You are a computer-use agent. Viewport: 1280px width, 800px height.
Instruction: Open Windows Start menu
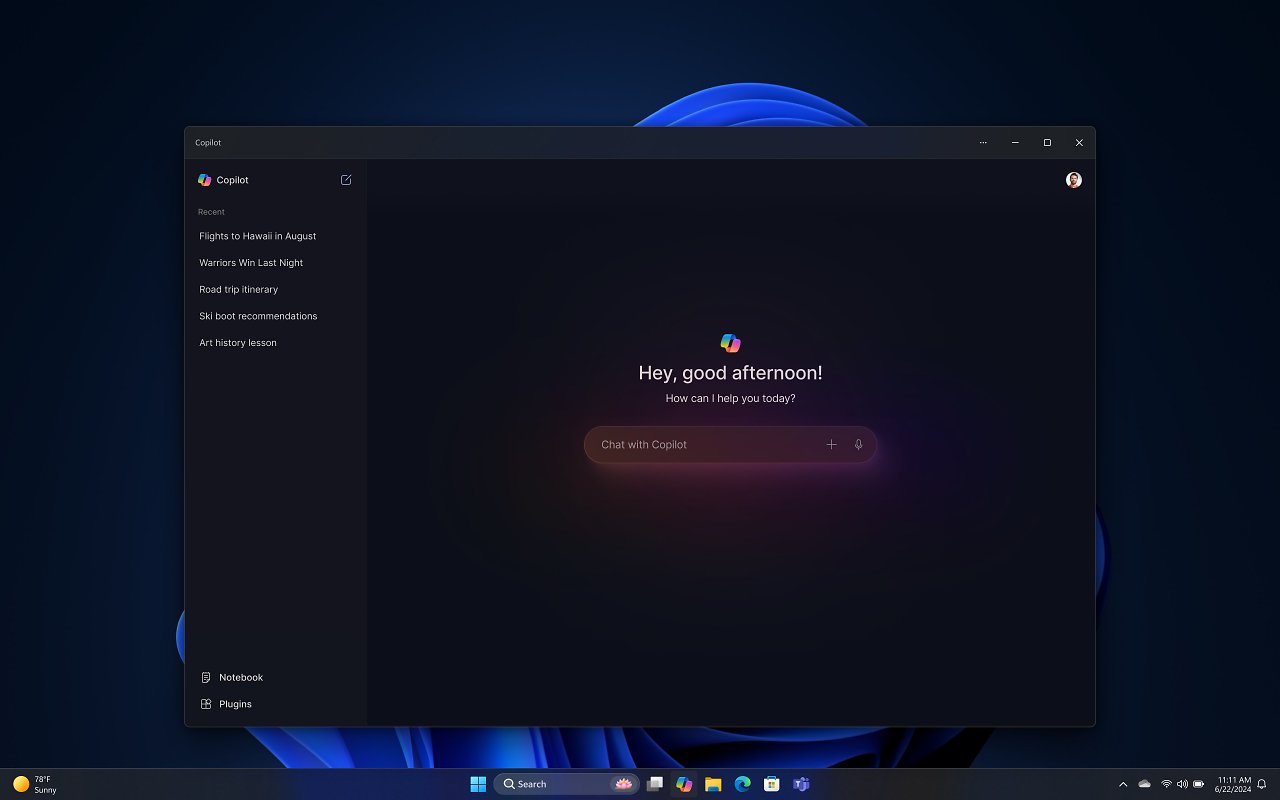tap(478, 784)
